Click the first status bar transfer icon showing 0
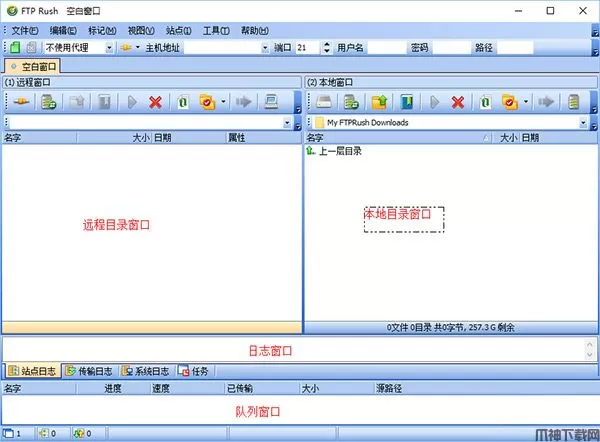 coord(44,433)
